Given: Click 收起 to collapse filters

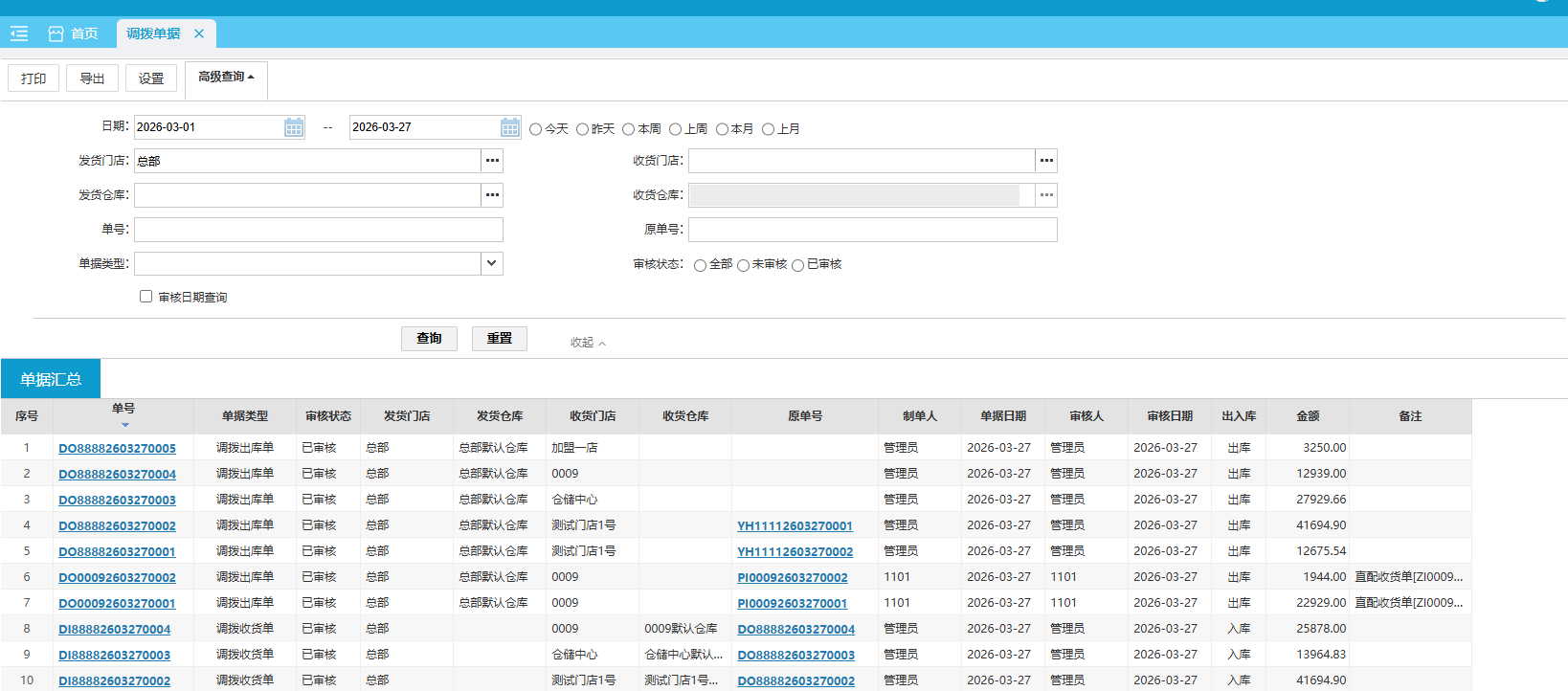Looking at the screenshot, I should (x=588, y=343).
